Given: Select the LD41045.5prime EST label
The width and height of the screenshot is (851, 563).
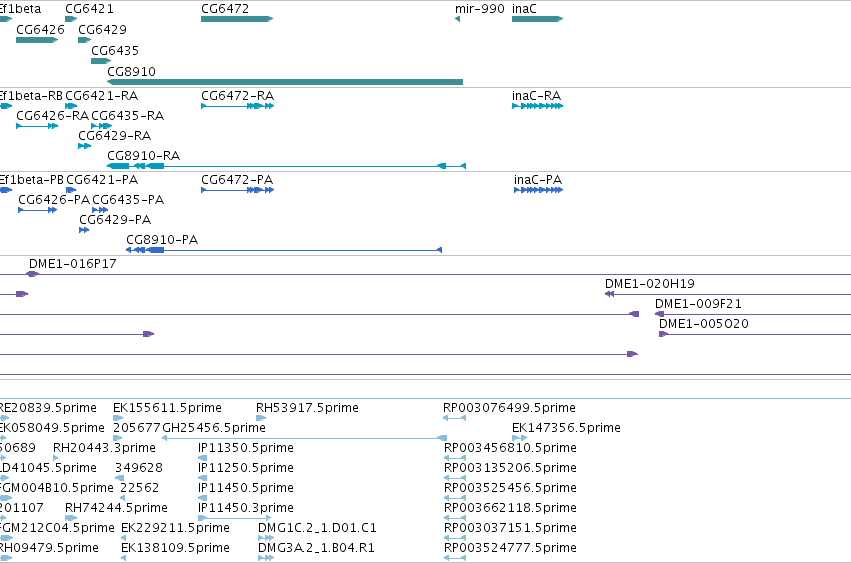Looking at the screenshot, I should coord(48,468).
